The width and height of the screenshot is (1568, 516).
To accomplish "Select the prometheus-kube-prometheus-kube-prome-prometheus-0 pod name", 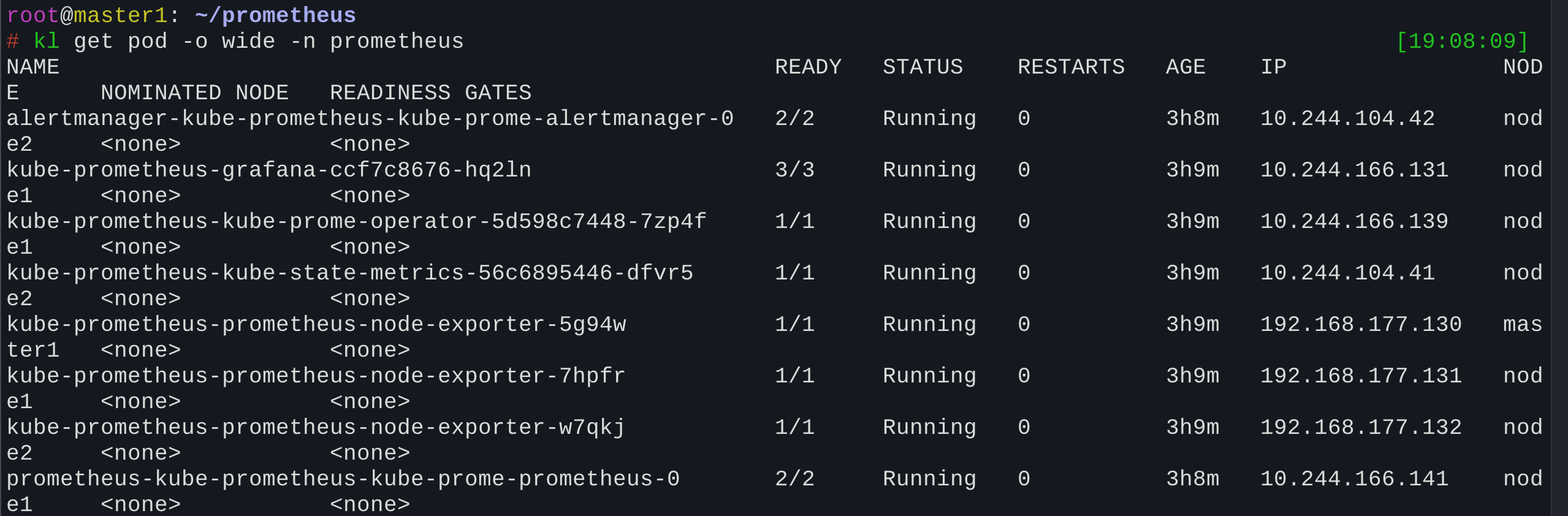I will coord(343,479).
